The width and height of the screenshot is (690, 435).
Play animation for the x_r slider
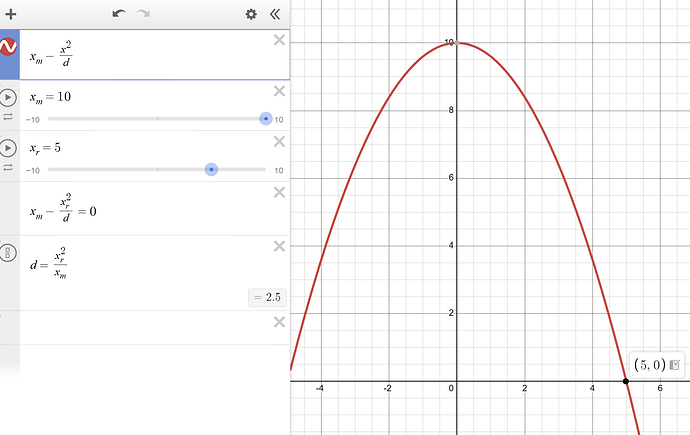tap(8, 148)
